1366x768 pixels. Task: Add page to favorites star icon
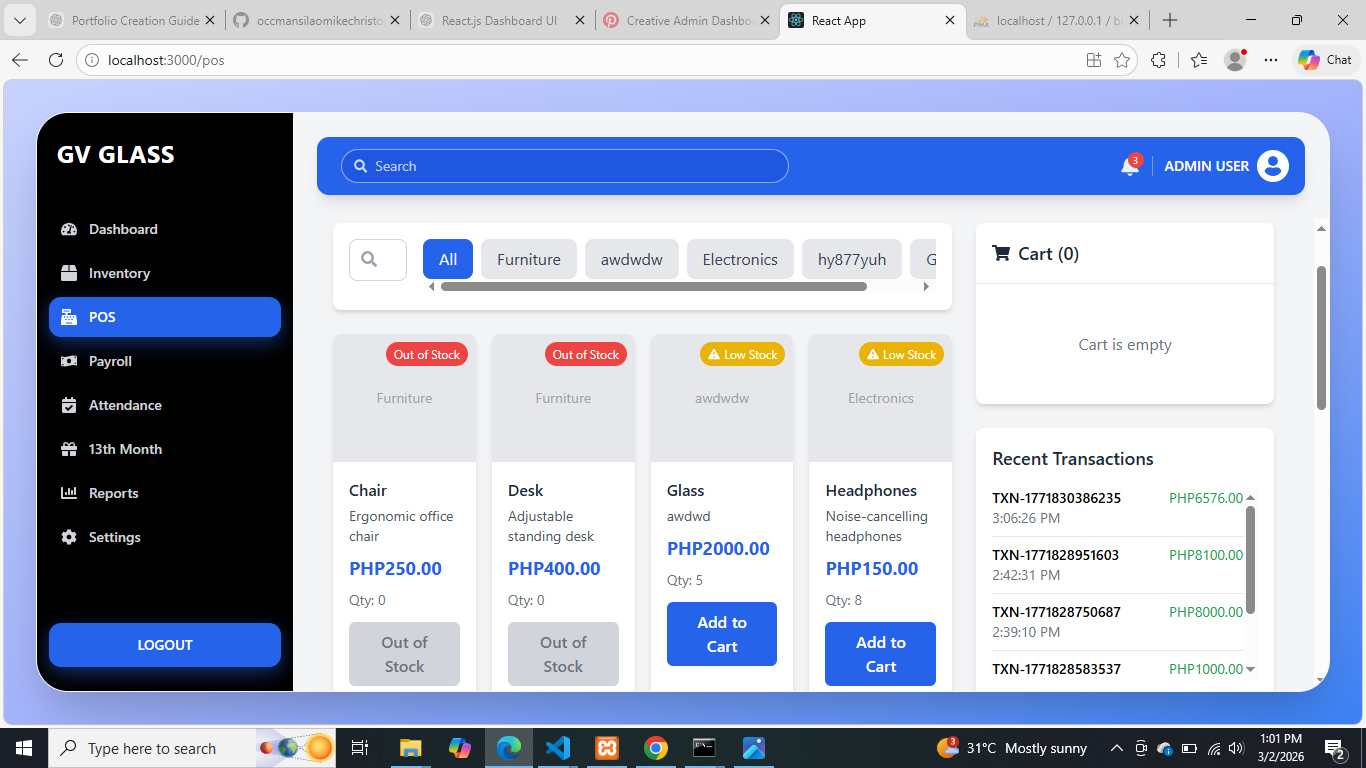(1122, 60)
